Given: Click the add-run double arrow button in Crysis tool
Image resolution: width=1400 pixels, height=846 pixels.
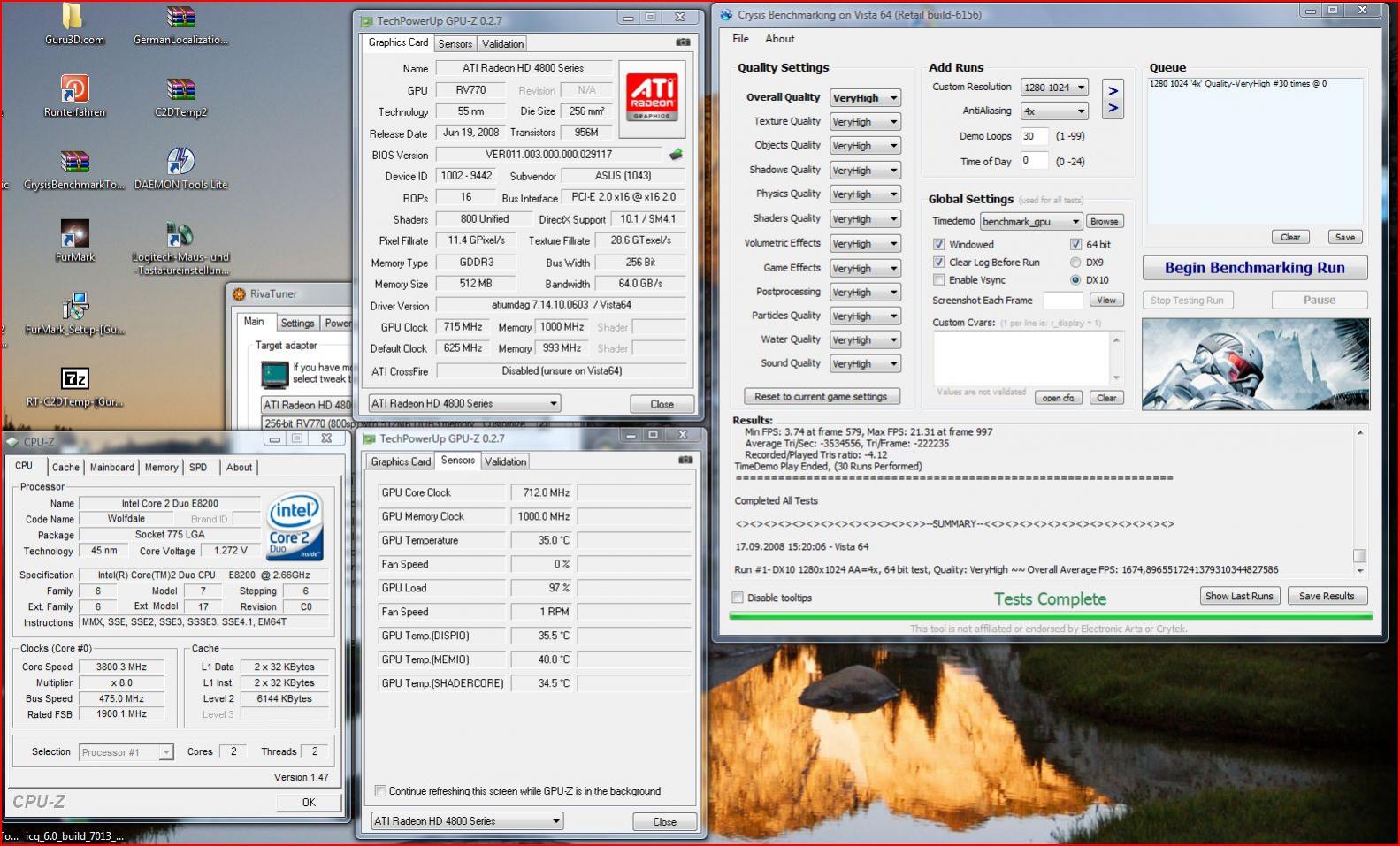Looking at the screenshot, I should [1113, 99].
